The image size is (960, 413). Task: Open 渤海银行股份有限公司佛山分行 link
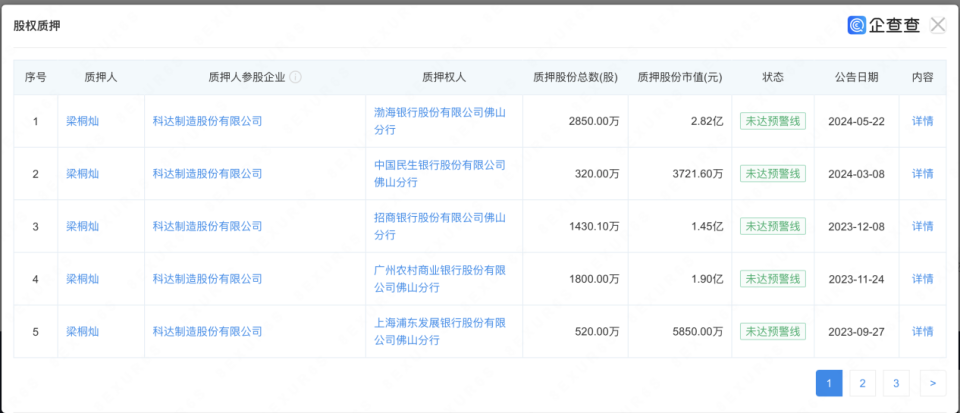(440, 121)
